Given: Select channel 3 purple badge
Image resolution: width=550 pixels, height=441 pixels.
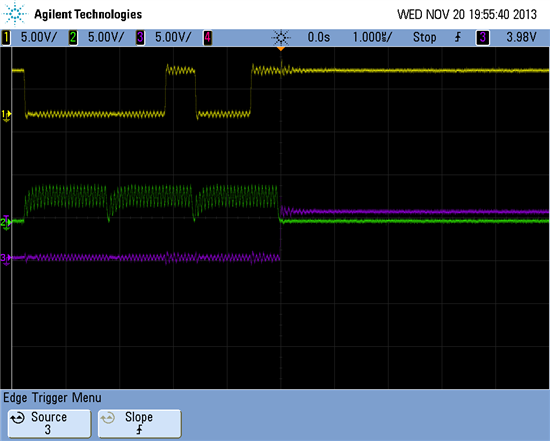Looking at the screenshot, I should point(140,38).
